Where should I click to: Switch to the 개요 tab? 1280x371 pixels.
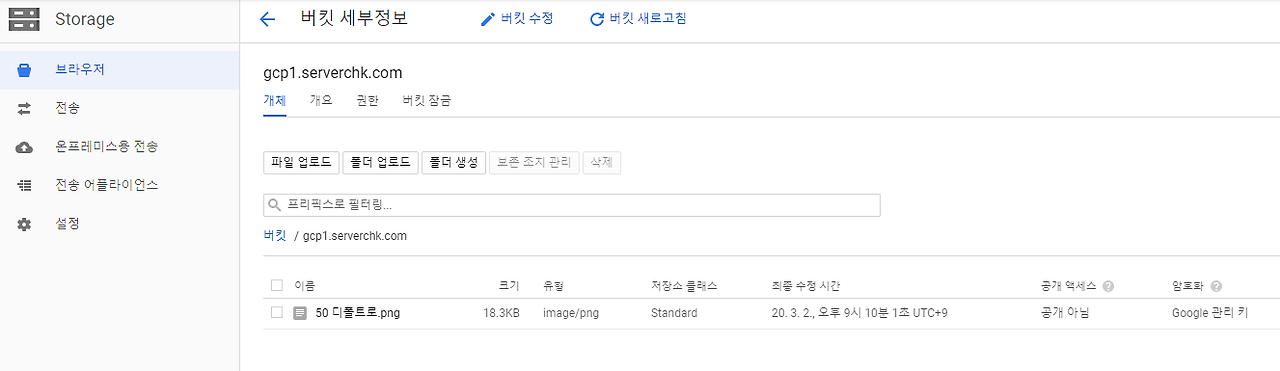tap(321, 100)
